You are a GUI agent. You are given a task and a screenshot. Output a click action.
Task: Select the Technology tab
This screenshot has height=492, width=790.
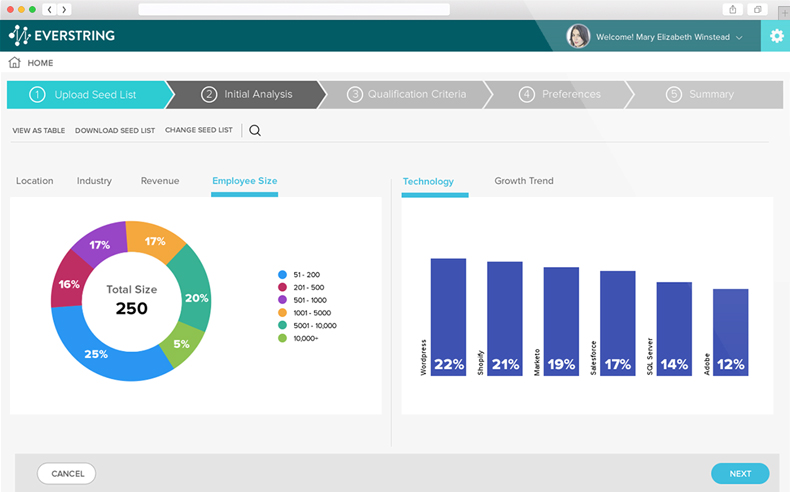(x=428, y=181)
